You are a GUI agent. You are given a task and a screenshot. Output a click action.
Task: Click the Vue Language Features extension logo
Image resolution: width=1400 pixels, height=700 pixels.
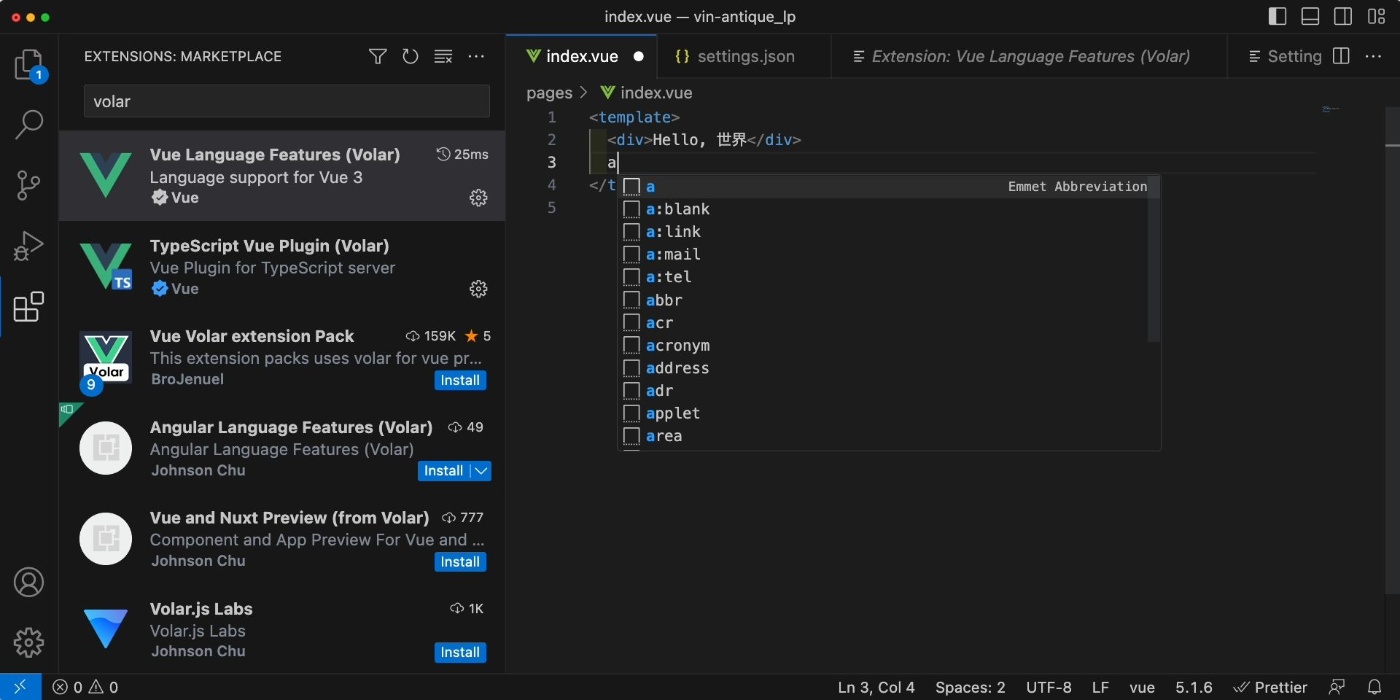coord(106,176)
